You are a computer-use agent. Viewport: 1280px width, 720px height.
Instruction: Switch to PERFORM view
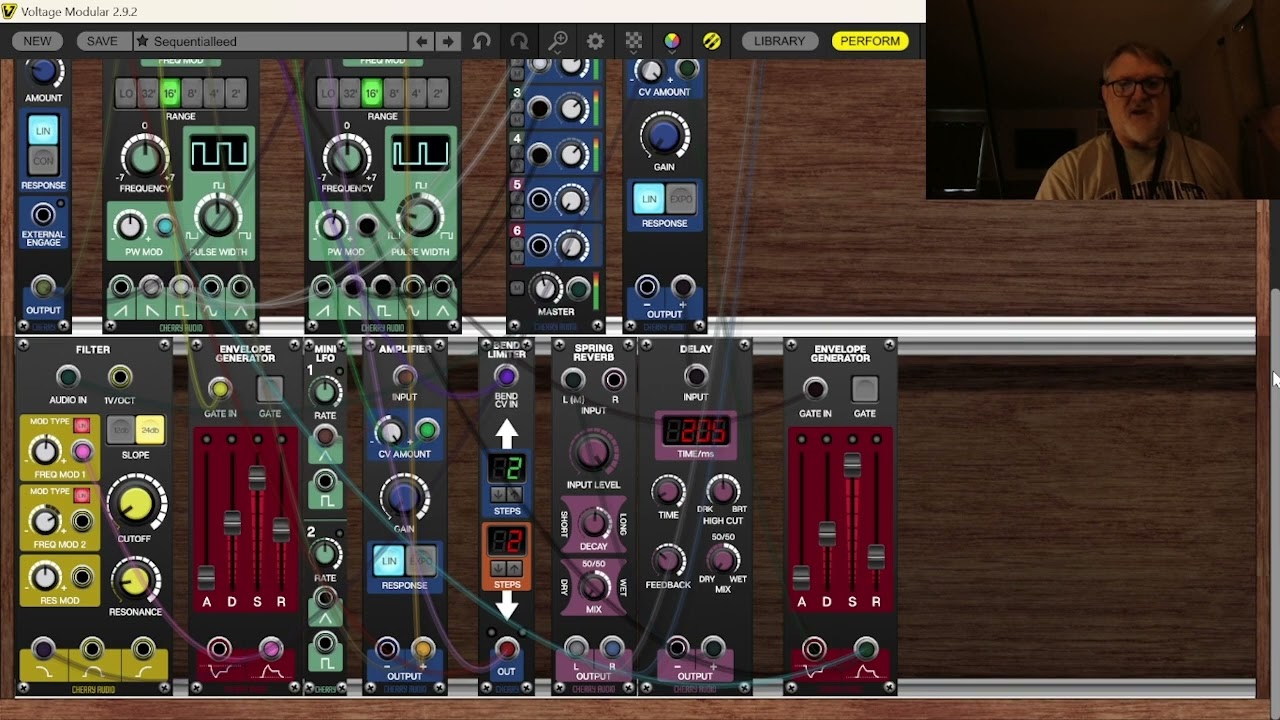(870, 41)
